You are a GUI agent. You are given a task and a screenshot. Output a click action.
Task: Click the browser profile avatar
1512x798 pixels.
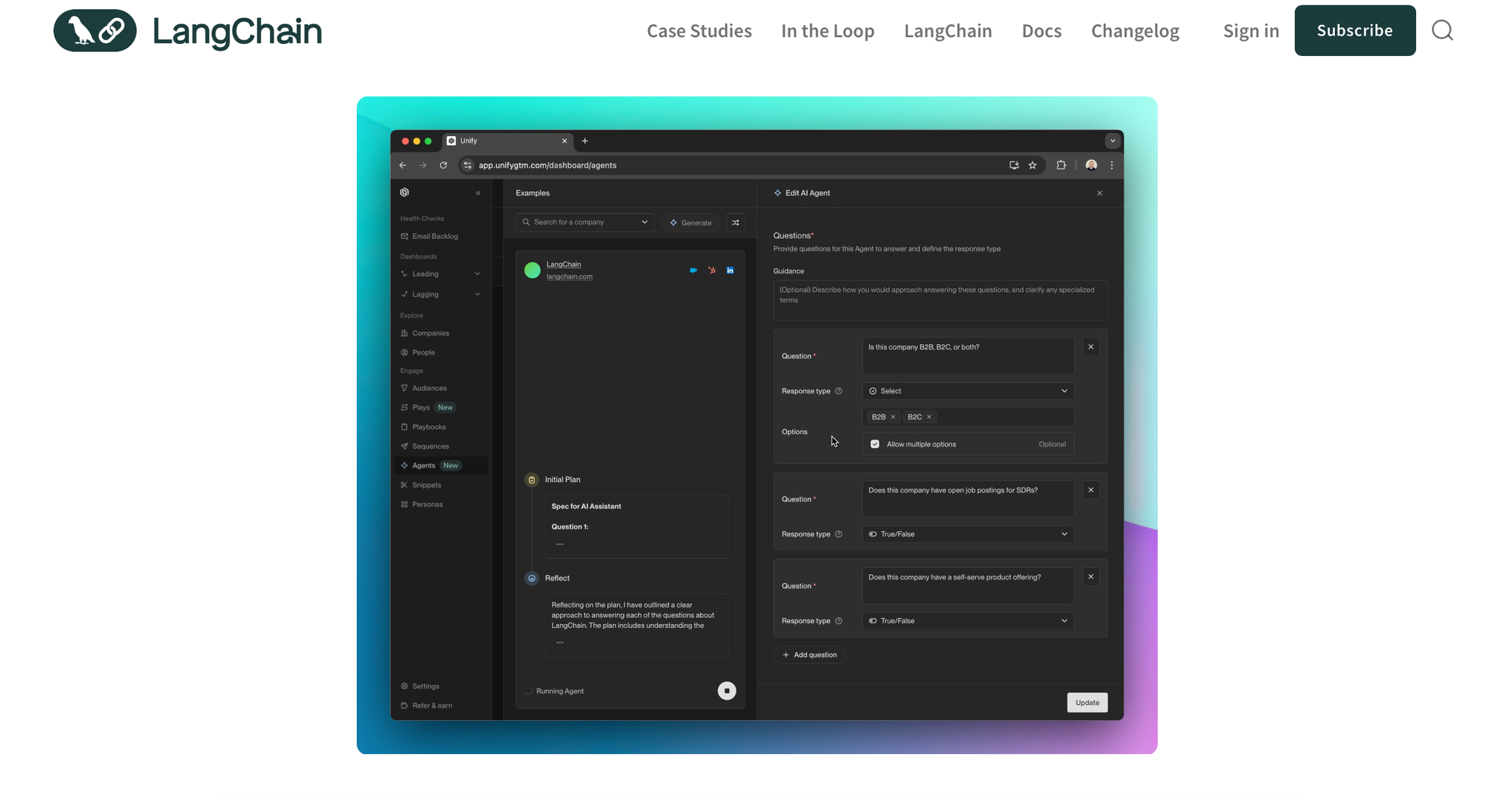(x=1091, y=165)
